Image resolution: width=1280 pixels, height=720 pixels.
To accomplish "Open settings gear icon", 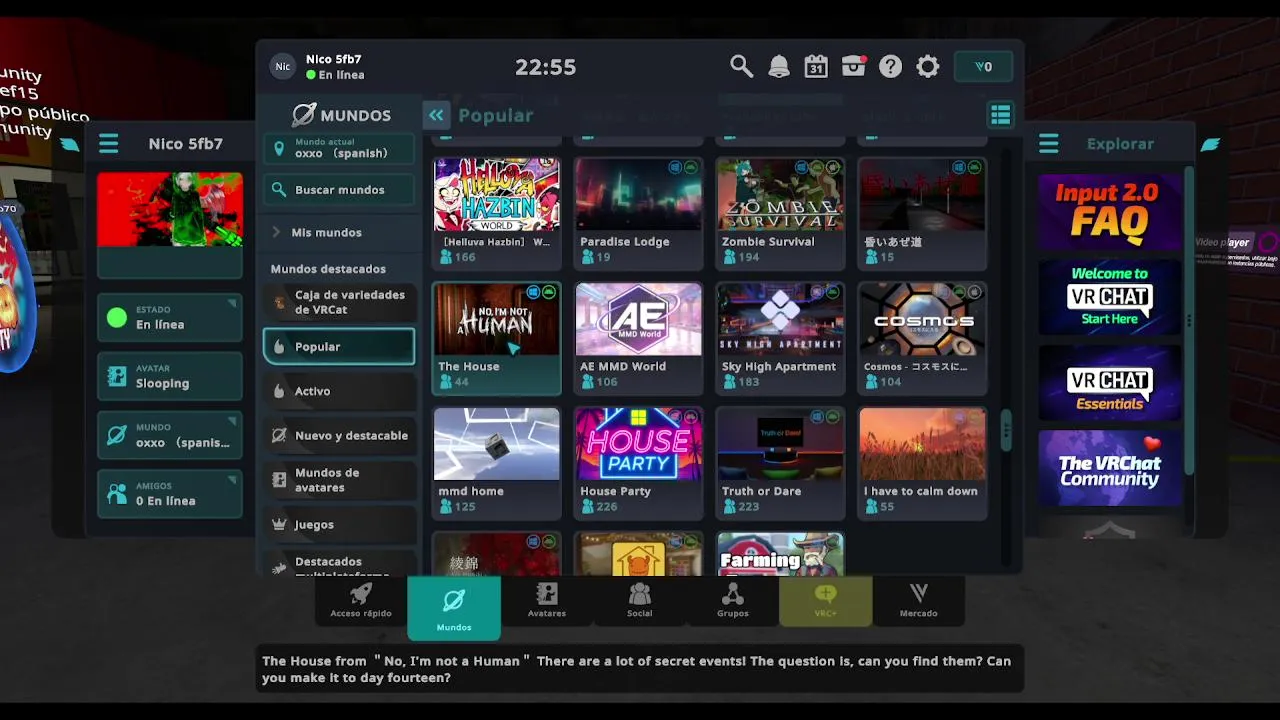I will (928, 67).
